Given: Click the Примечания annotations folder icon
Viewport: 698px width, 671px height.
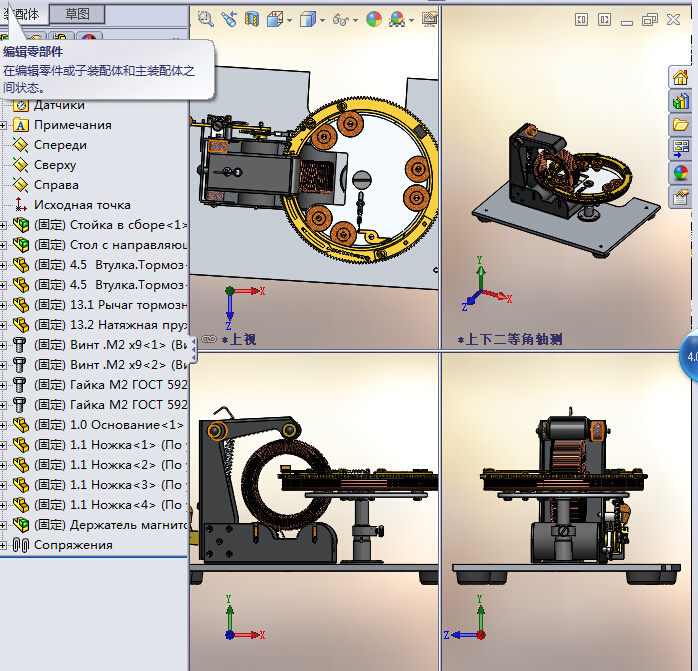Looking at the screenshot, I should coord(21,125).
